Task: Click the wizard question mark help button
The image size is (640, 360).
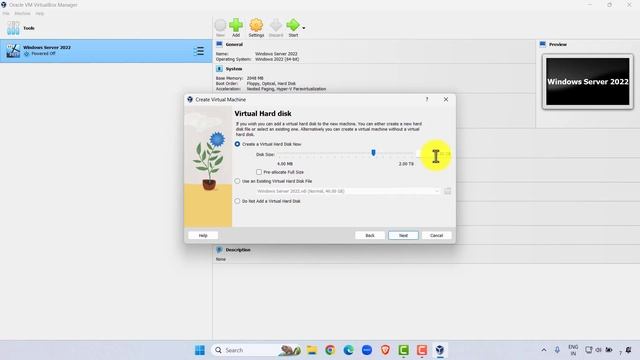Action: click(427, 99)
